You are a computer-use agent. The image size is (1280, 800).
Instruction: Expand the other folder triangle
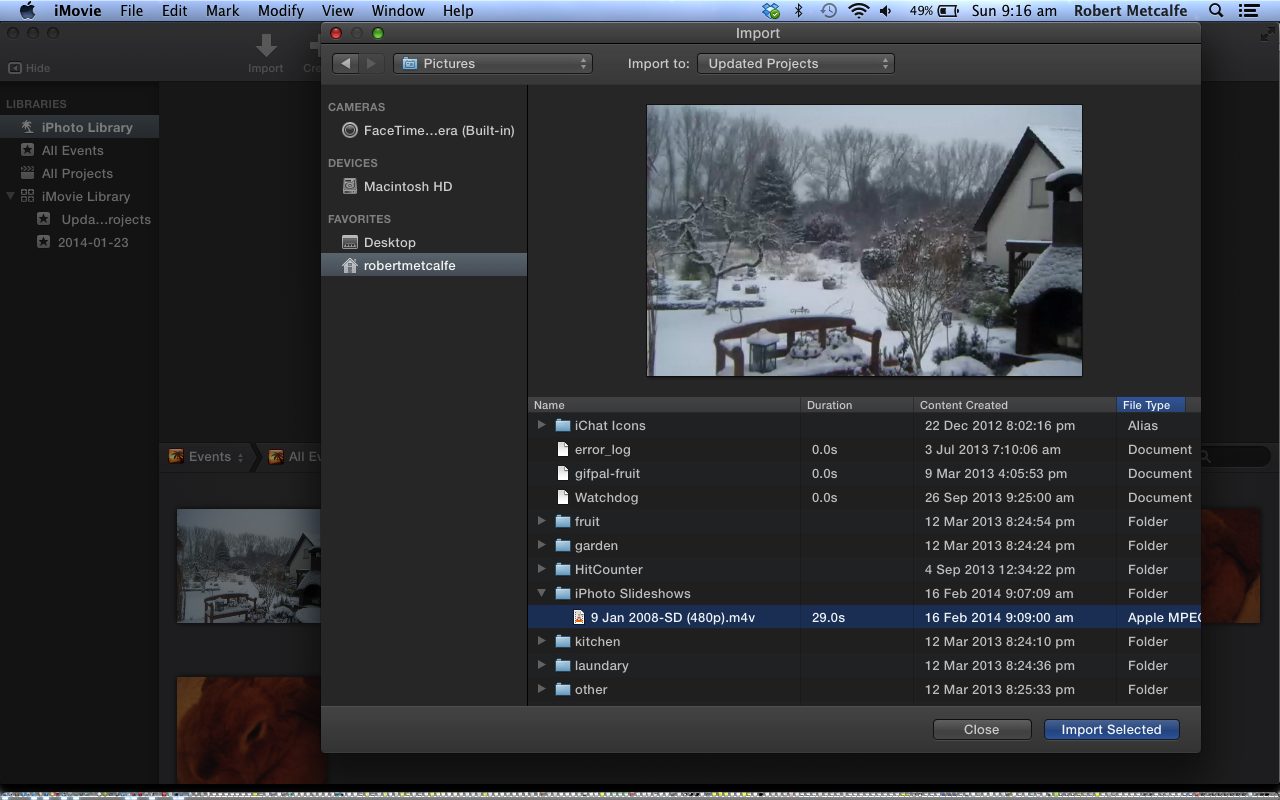542,689
